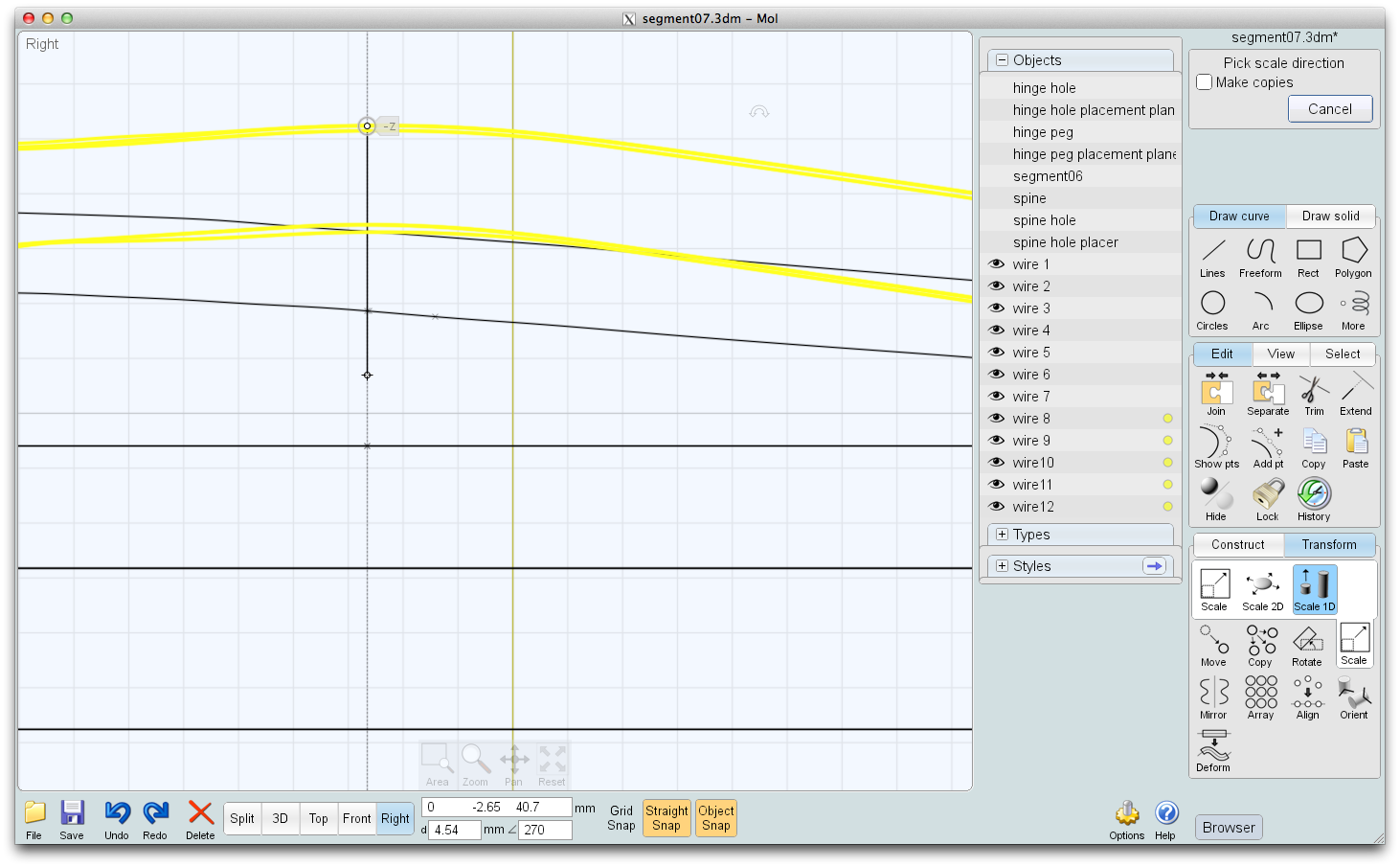Open the Select tab
Screen dimensions: 1400x867
tap(1343, 354)
